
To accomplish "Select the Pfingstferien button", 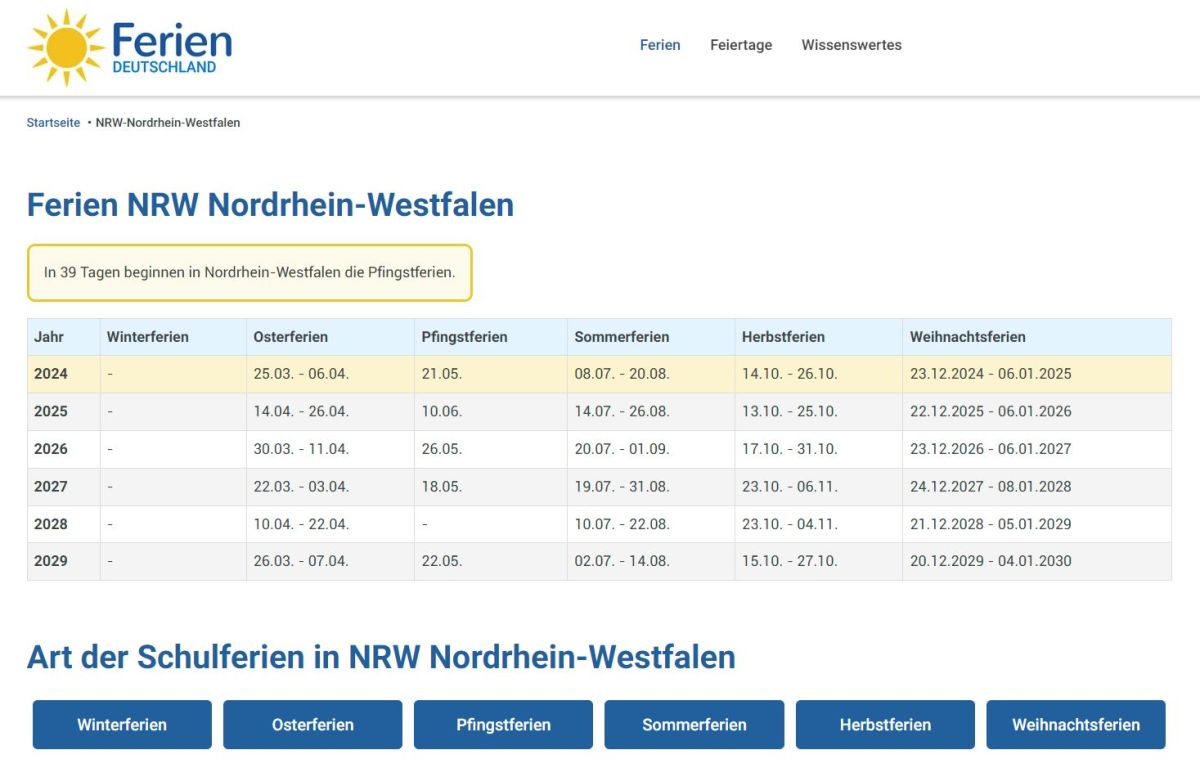I will [503, 724].
